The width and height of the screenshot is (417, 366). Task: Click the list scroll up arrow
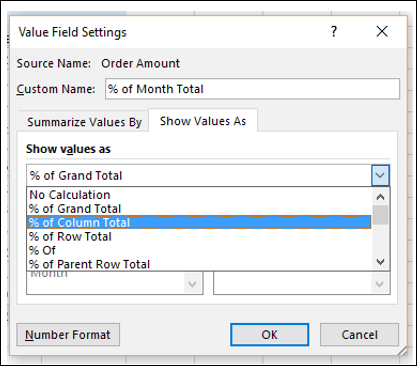point(380,197)
